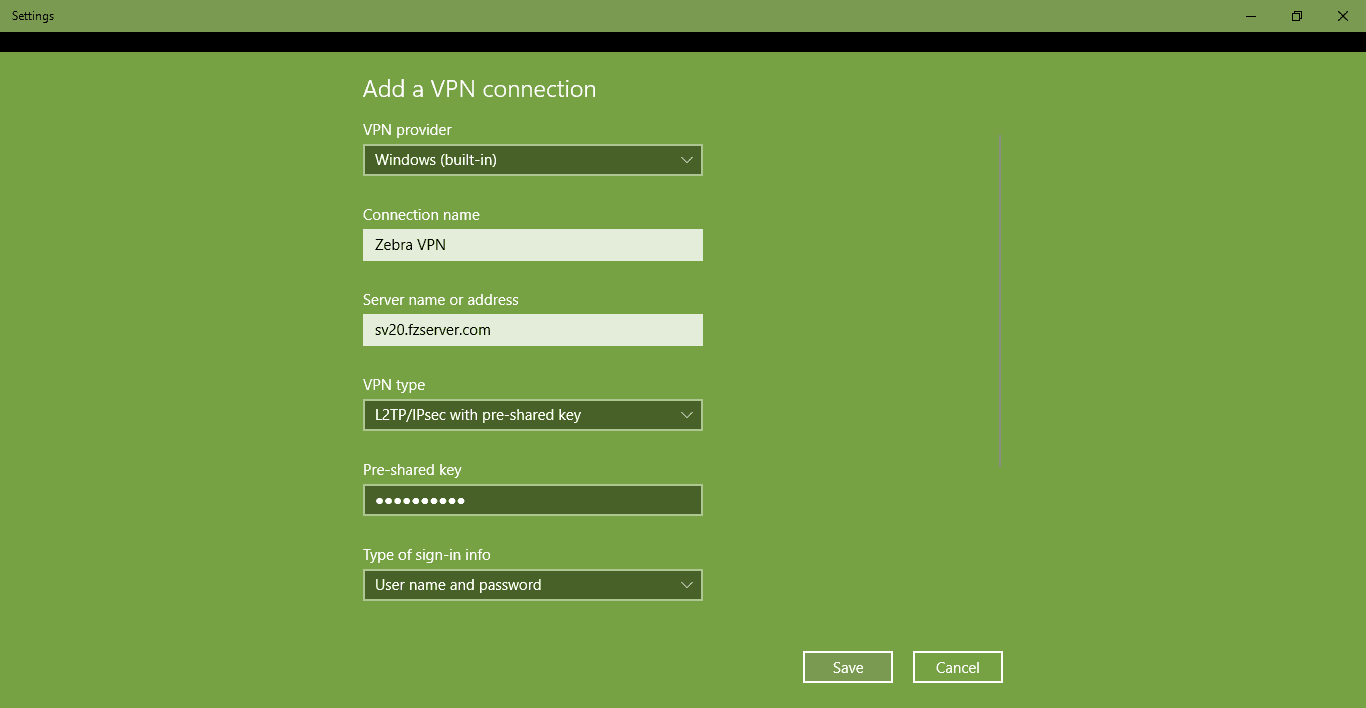Restore down the Settings window

pyautogui.click(x=1297, y=16)
